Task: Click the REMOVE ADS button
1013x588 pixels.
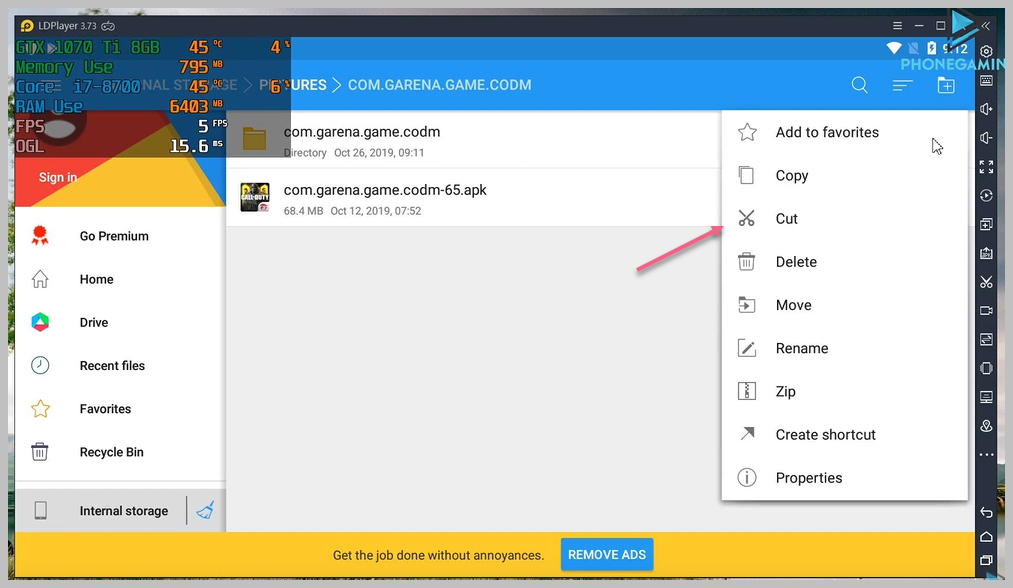Action: 607,554
